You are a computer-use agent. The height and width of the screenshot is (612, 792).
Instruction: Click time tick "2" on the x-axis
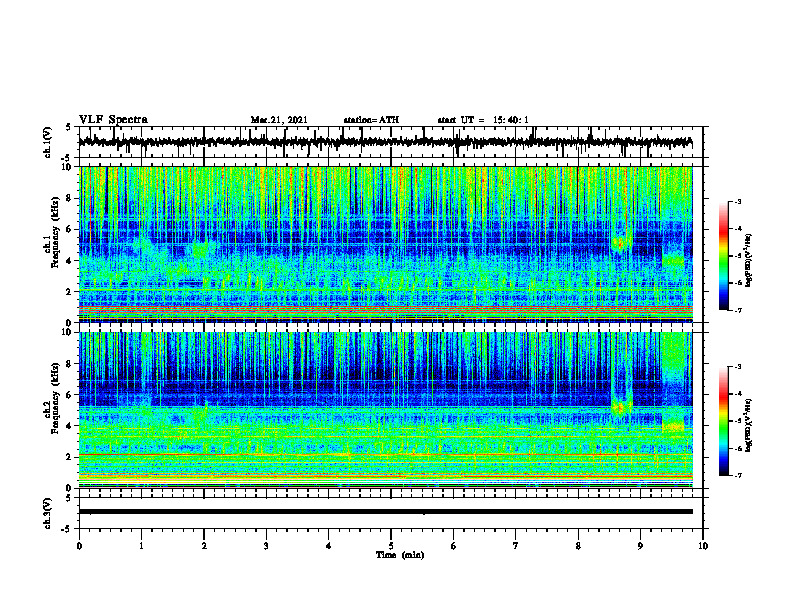click(204, 546)
